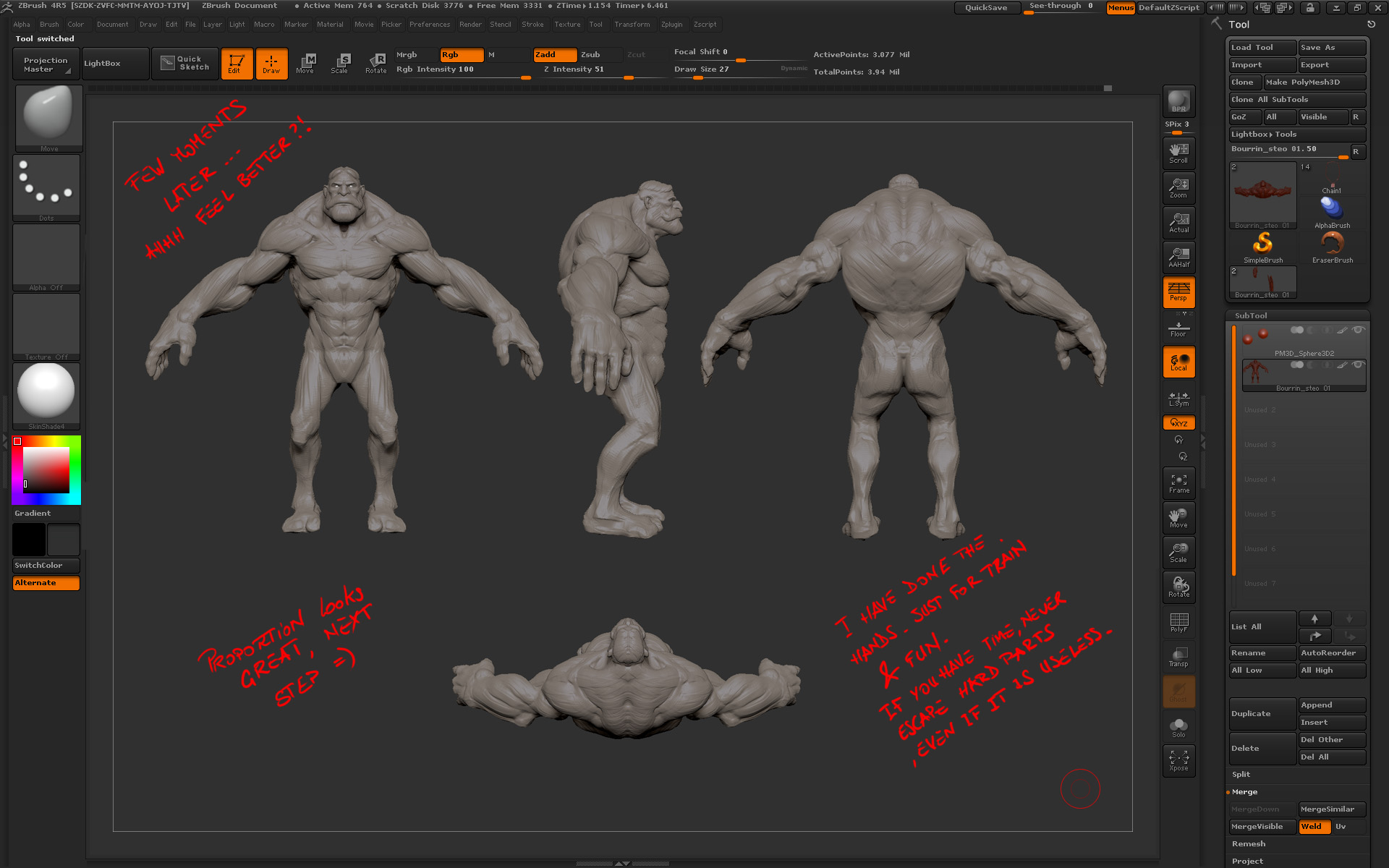Select the Chain1 tool icon
The height and width of the screenshot is (868, 1389).
pyautogui.click(x=1332, y=178)
